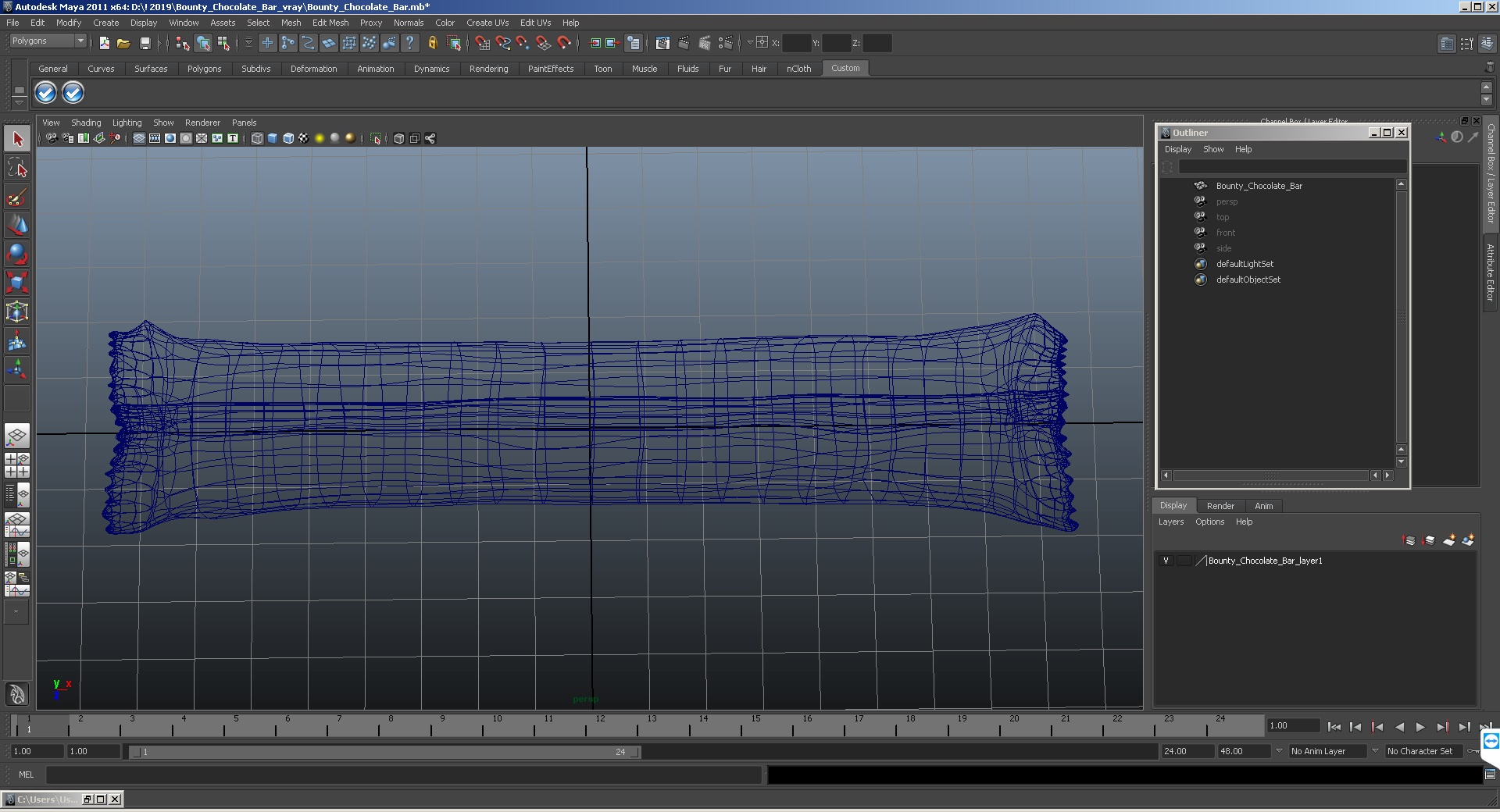1500x812 pixels.
Task: Click the camera select icon in viewport
Action: pyautogui.click(x=52, y=138)
